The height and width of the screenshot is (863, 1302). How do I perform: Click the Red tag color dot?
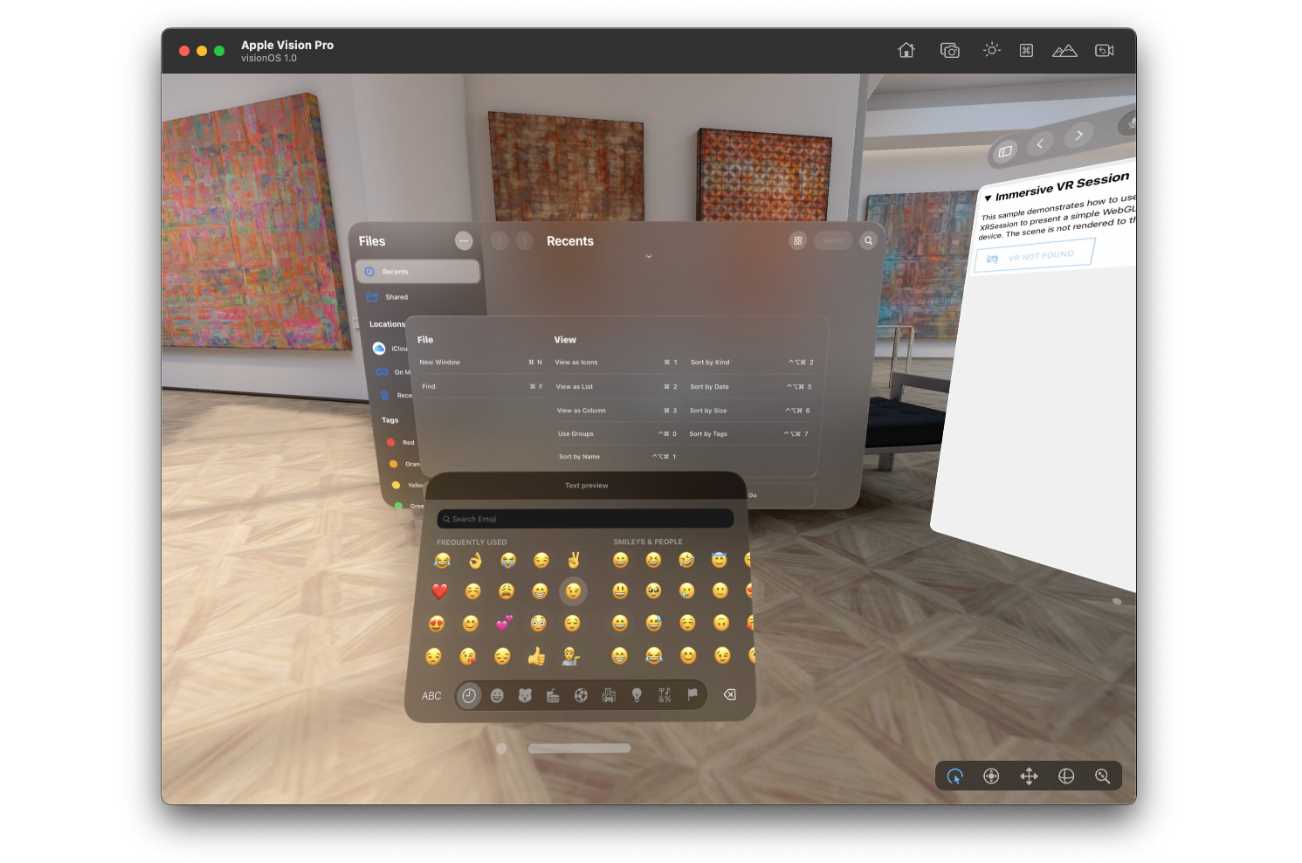tap(390, 442)
